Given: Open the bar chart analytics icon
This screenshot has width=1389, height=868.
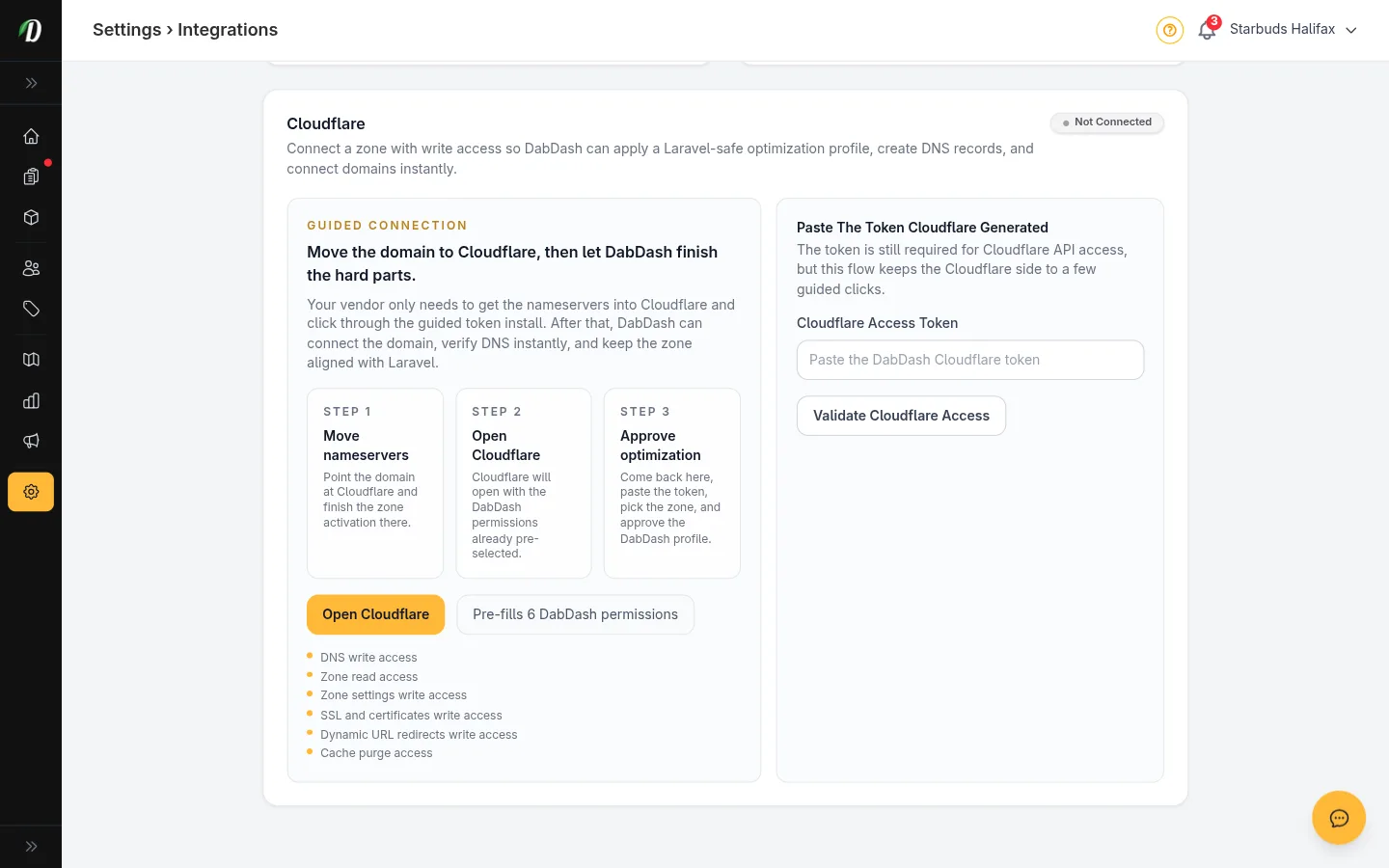Looking at the screenshot, I should 31,400.
